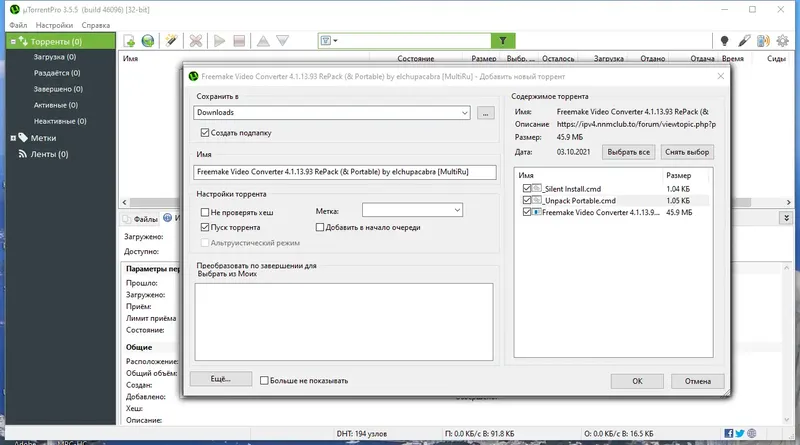
Task: Toggle the Не проверять хеш checkbox
Action: click(205, 212)
